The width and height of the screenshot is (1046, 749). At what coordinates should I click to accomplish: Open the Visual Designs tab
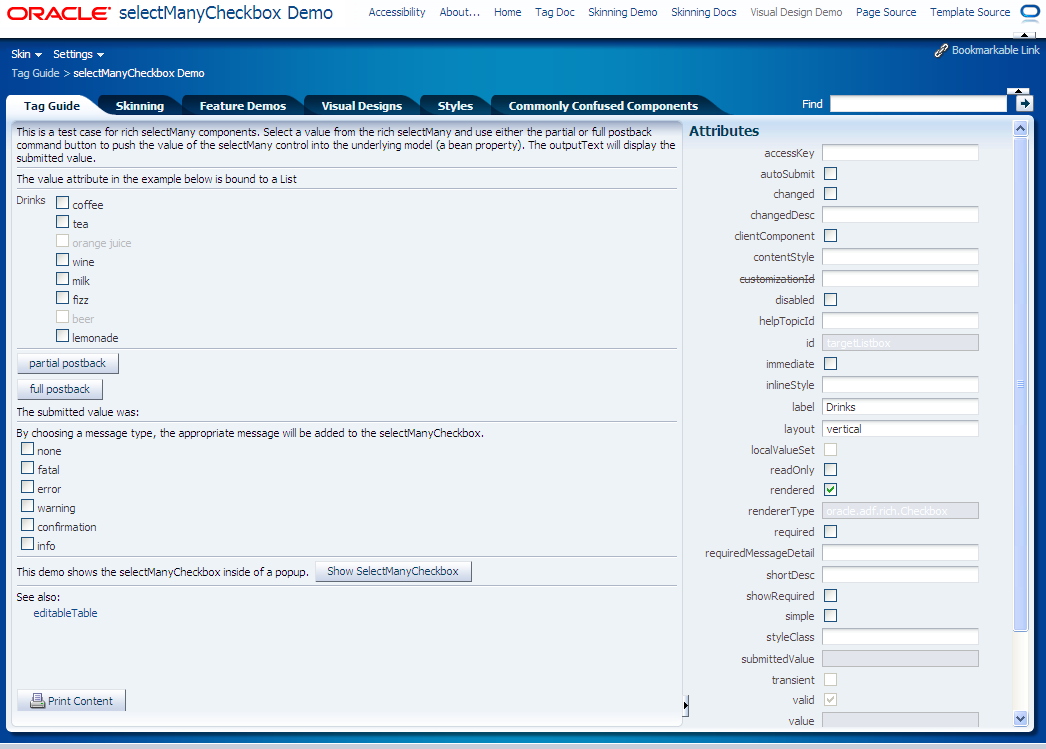(362, 105)
